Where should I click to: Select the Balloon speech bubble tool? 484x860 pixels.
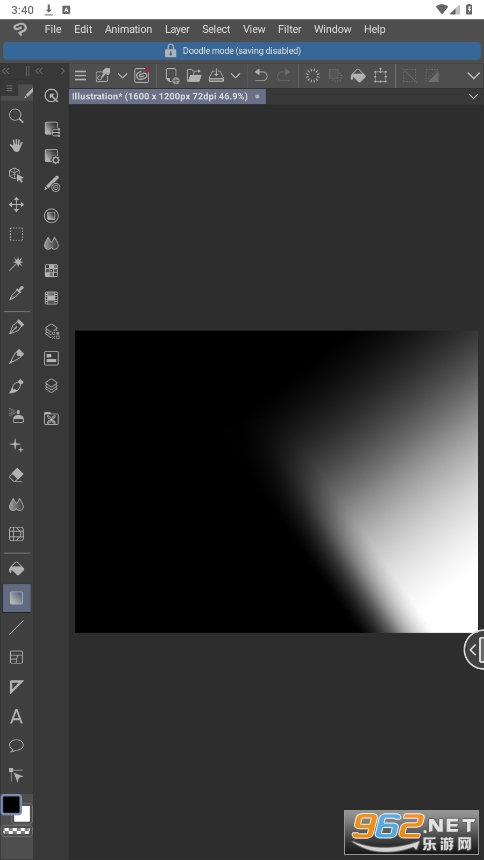16,746
